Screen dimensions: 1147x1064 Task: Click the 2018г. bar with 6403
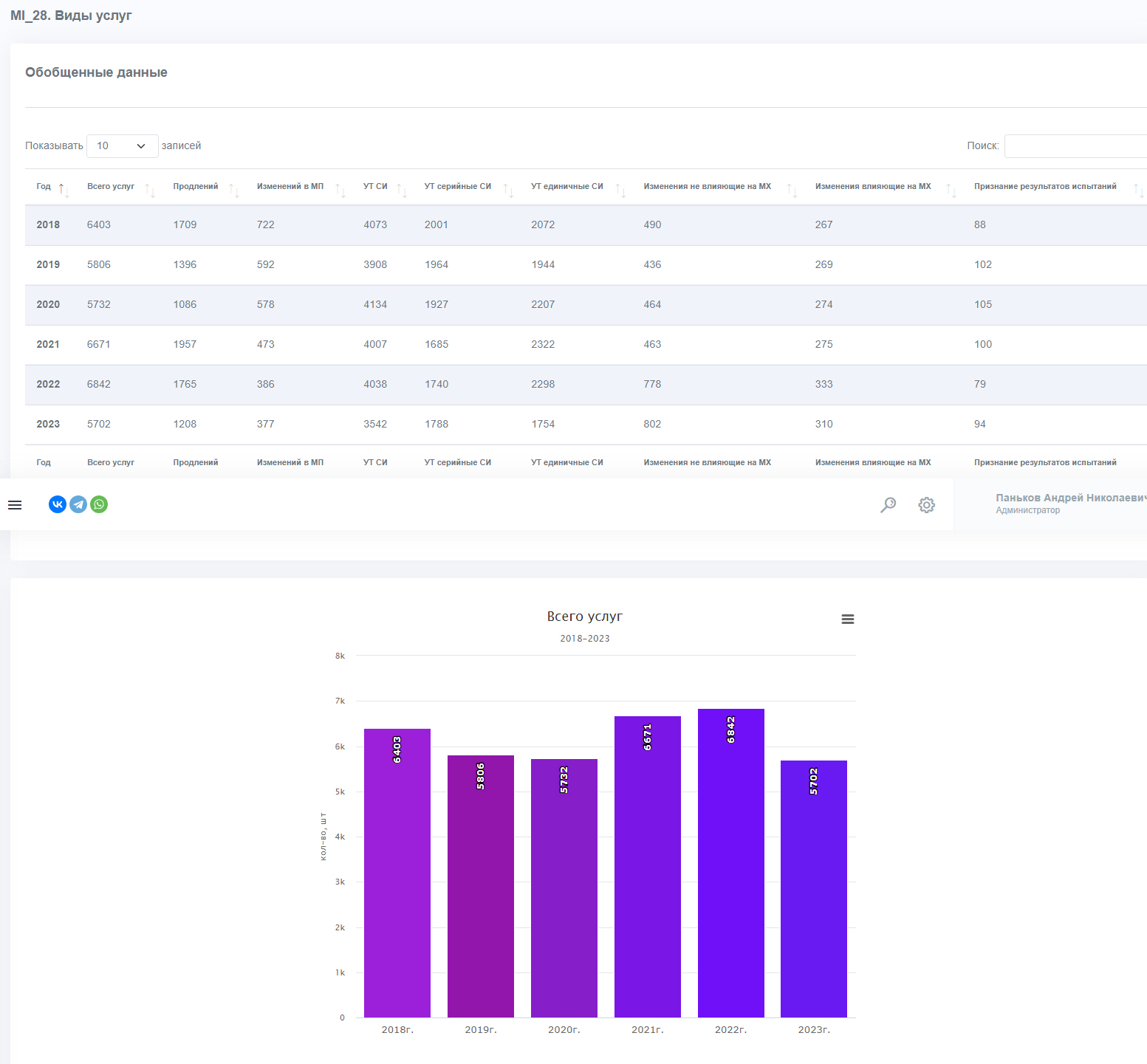(397, 873)
